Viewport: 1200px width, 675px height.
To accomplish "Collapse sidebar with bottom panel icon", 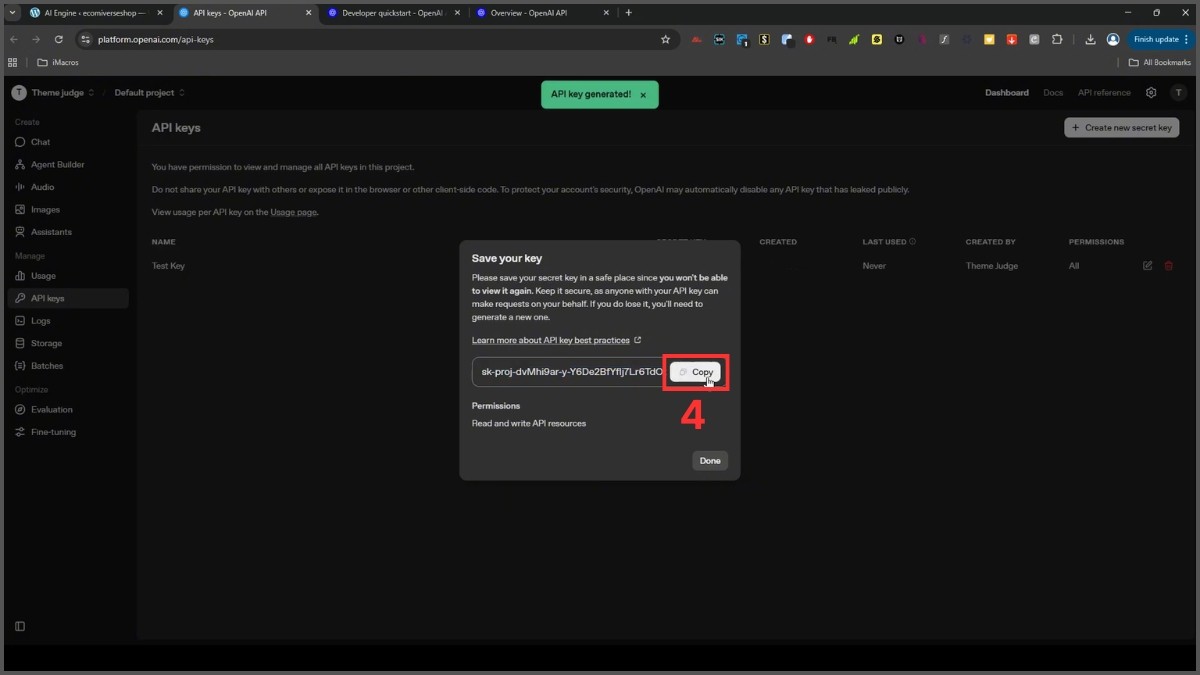I will 19,626.
